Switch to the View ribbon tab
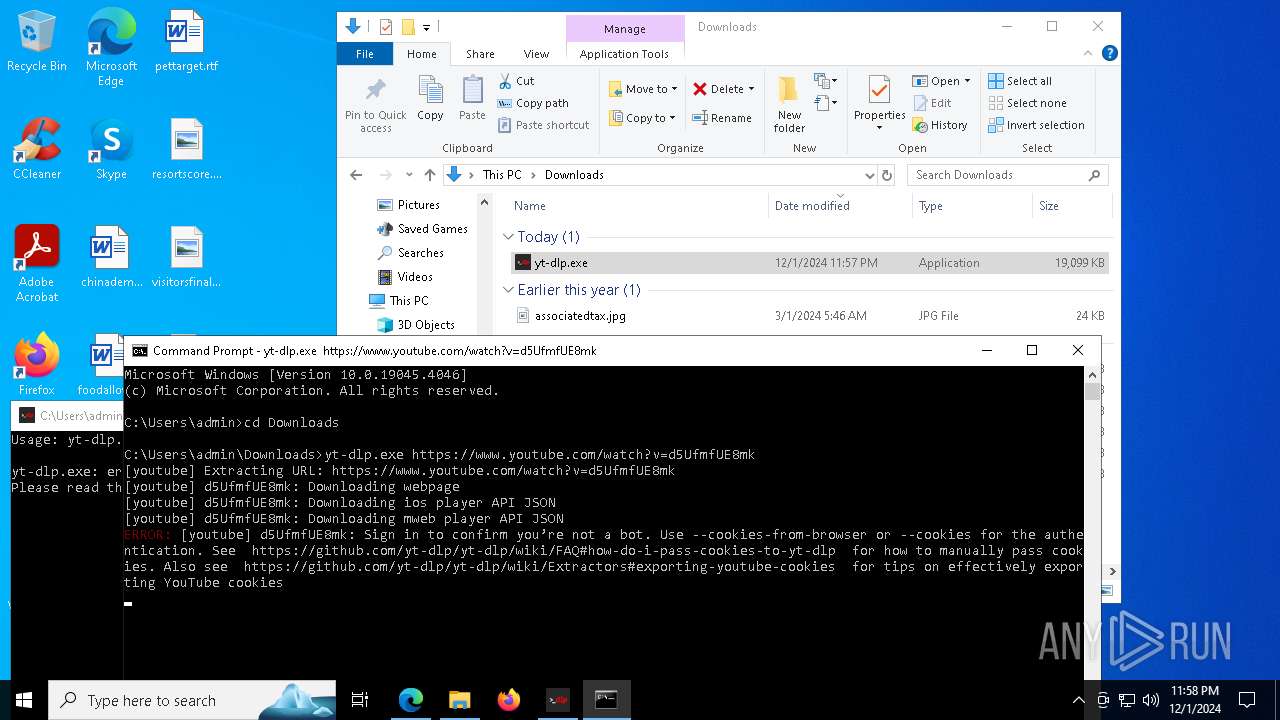 coord(536,54)
